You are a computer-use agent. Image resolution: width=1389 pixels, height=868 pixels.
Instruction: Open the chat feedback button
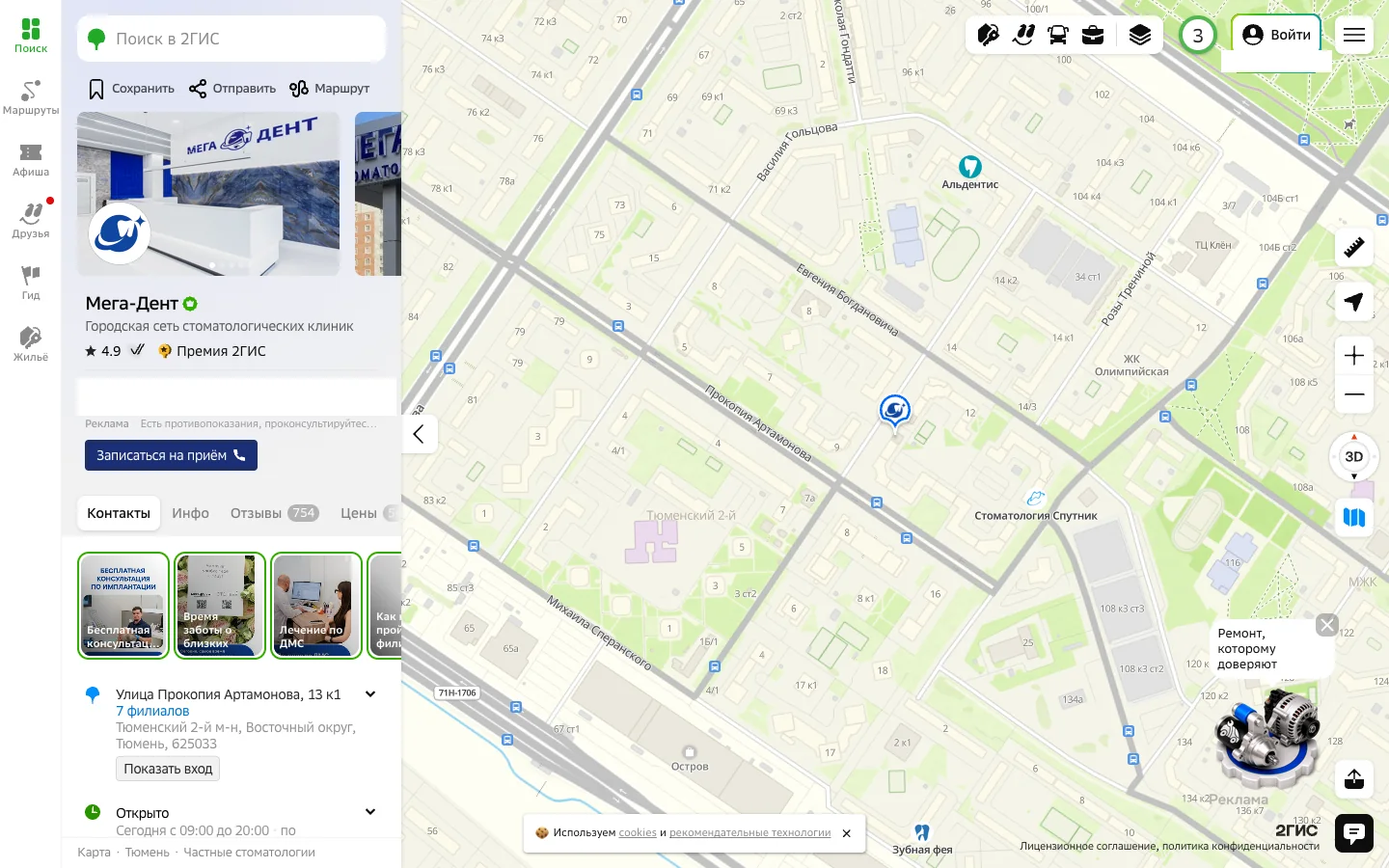[x=1354, y=833]
